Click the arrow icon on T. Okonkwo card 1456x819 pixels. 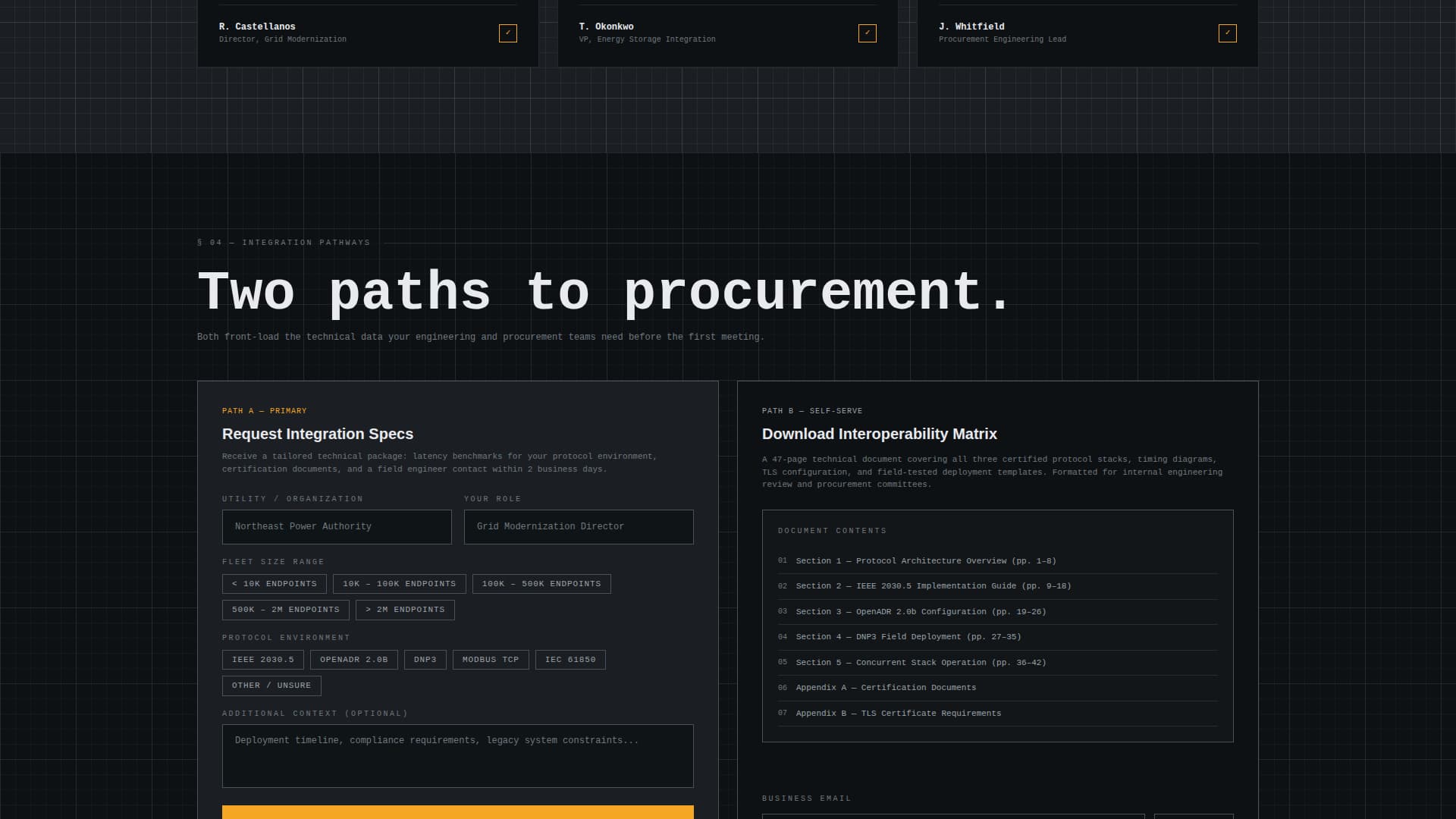coord(866,33)
